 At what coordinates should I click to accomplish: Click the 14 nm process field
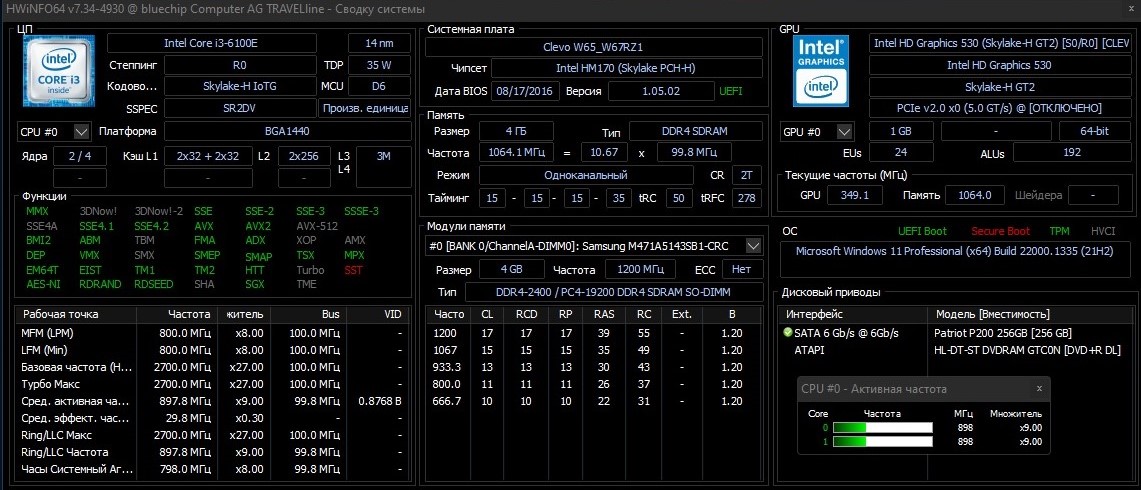coord(378,43)
